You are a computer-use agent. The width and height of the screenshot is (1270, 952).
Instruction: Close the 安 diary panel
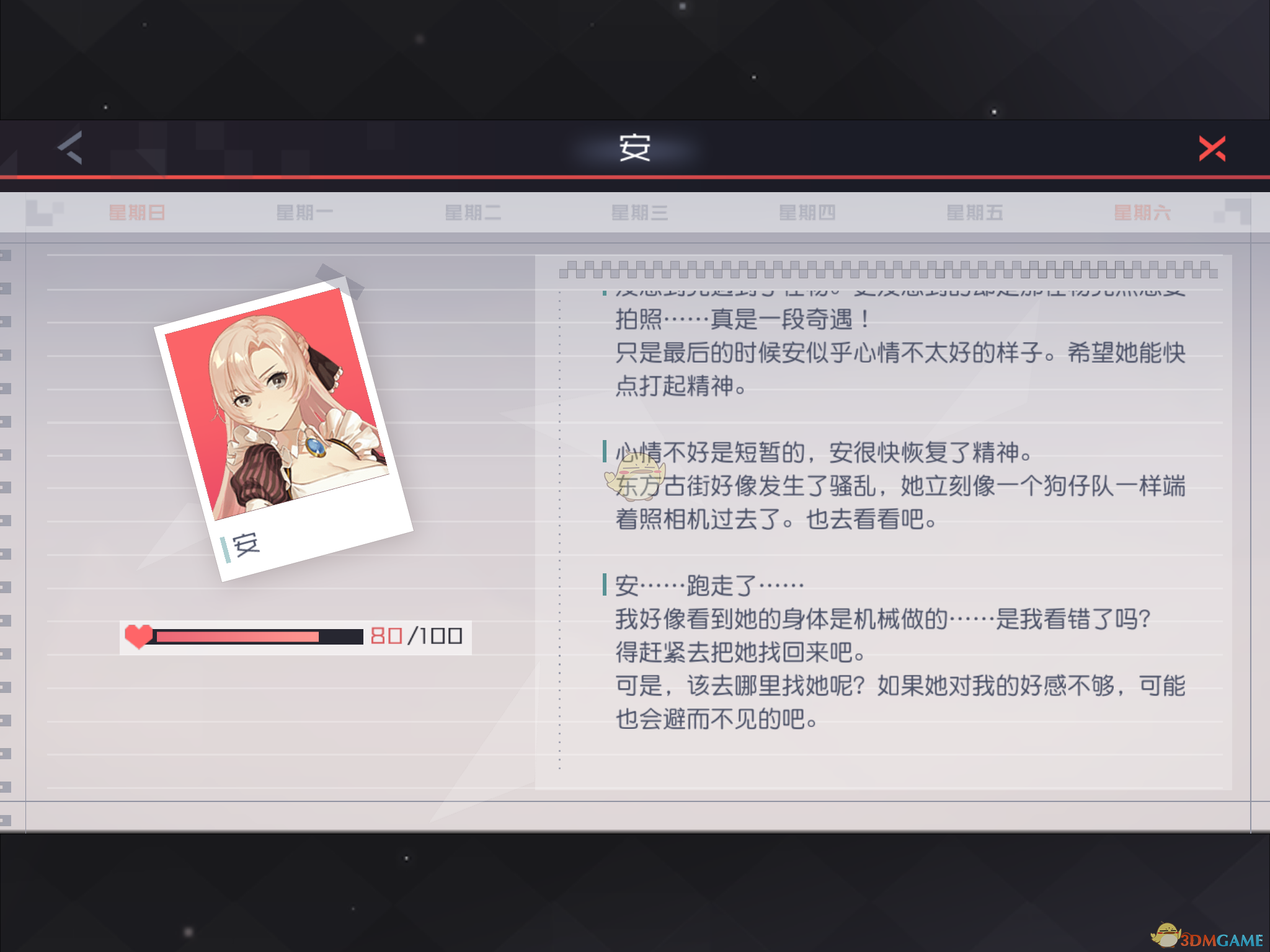click(x=1212, y=149)
